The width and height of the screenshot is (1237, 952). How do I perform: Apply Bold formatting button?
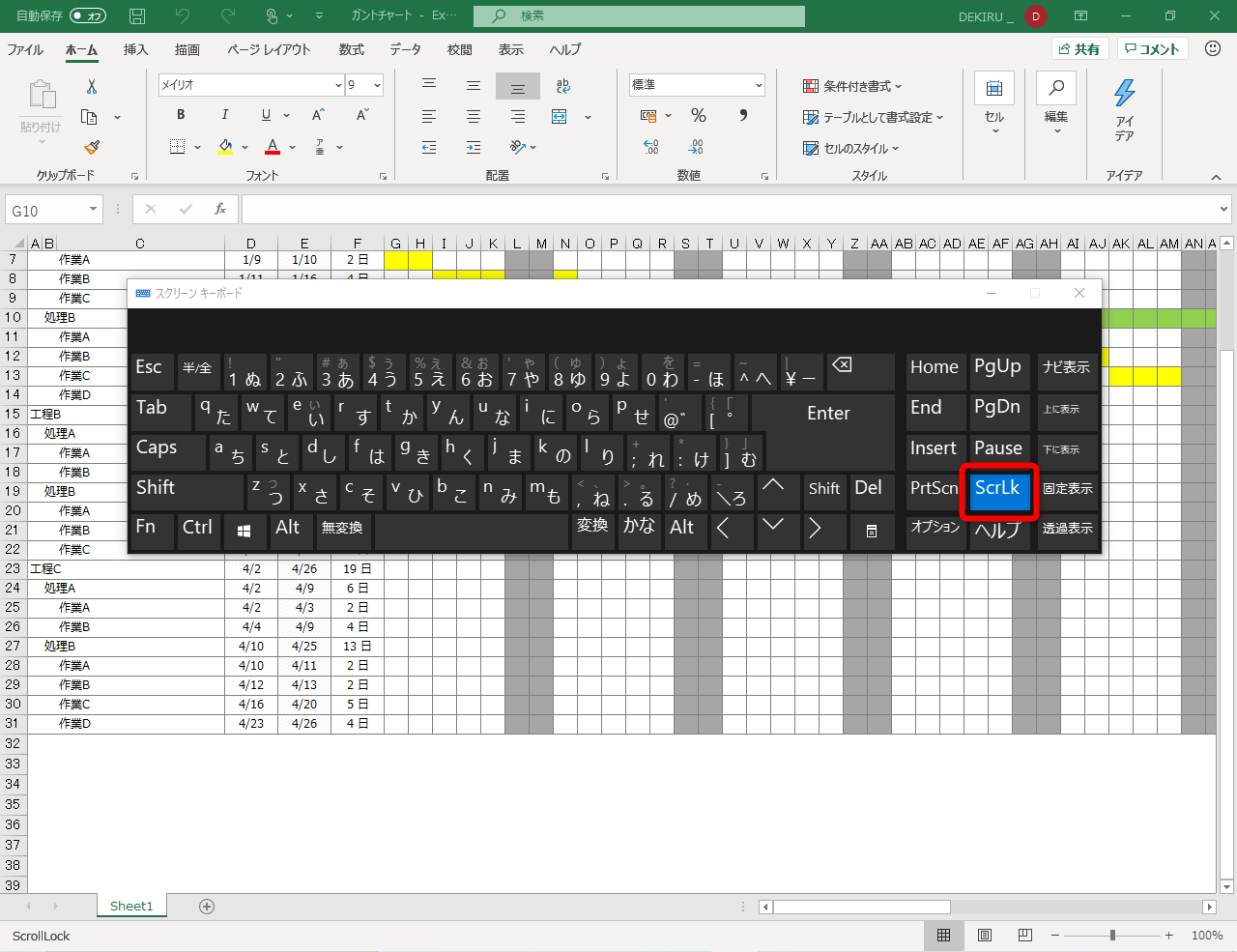point(181,115)
